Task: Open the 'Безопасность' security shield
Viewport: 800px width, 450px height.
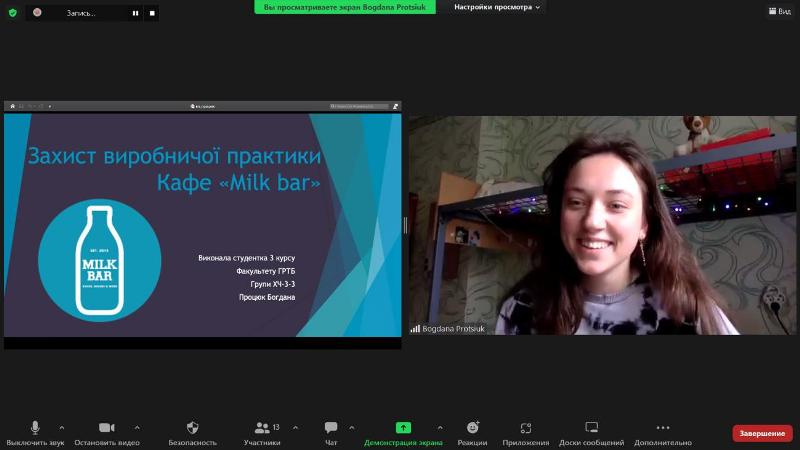Action: point(192,433)
